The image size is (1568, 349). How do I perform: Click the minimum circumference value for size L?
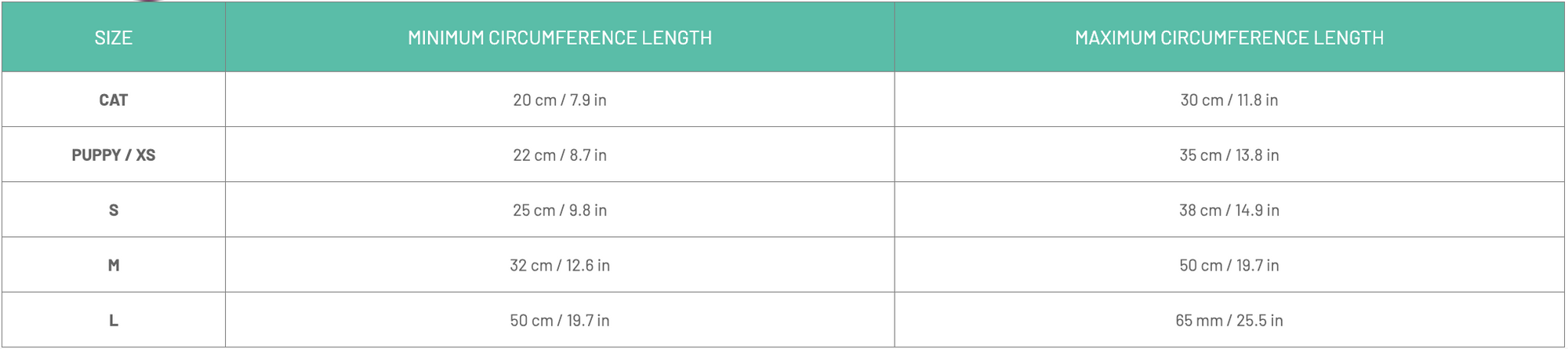(560, 320)
